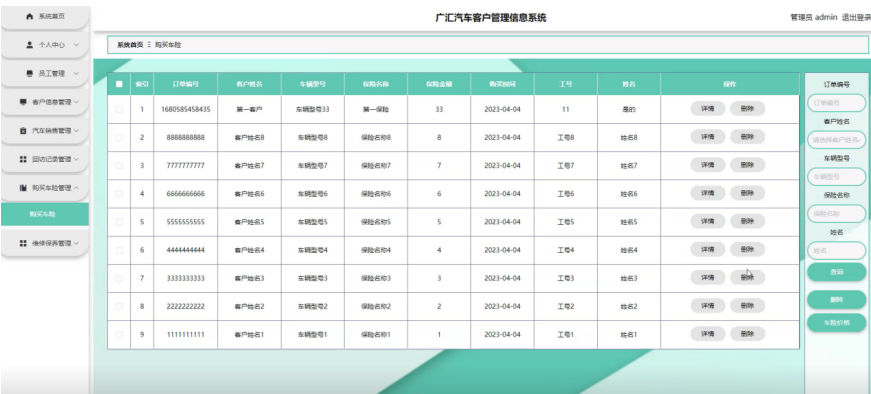Check the row with order 5555555555
This screenshot has width=871, height=394.
[x=119, y=222]
